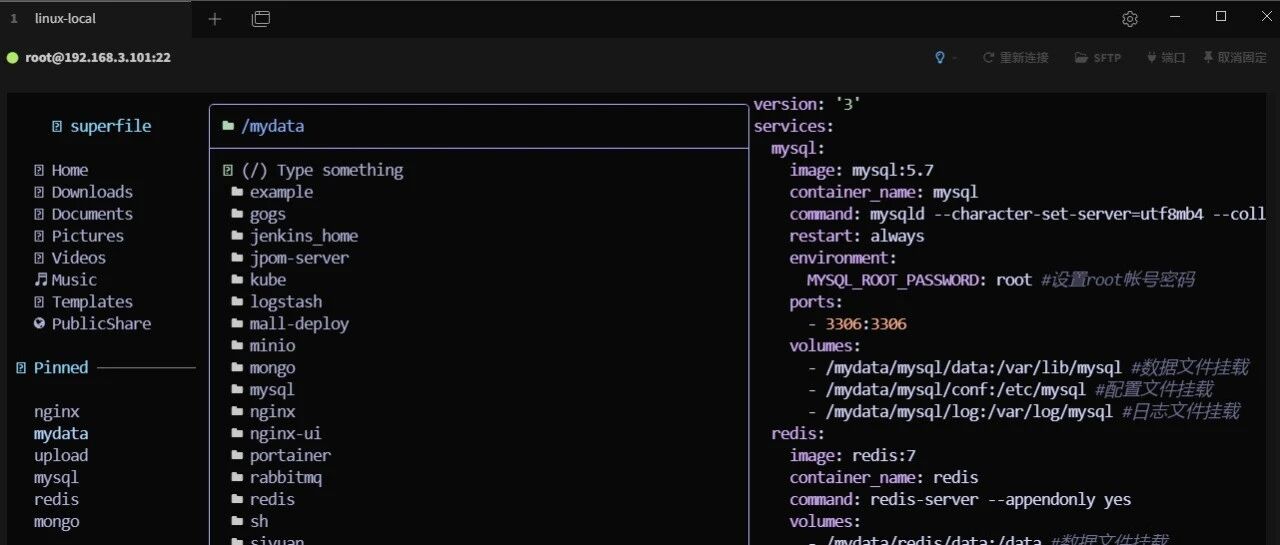Open the settings gear icon
Screen dimensions: 1280x545
click(x=1130, y=18)
